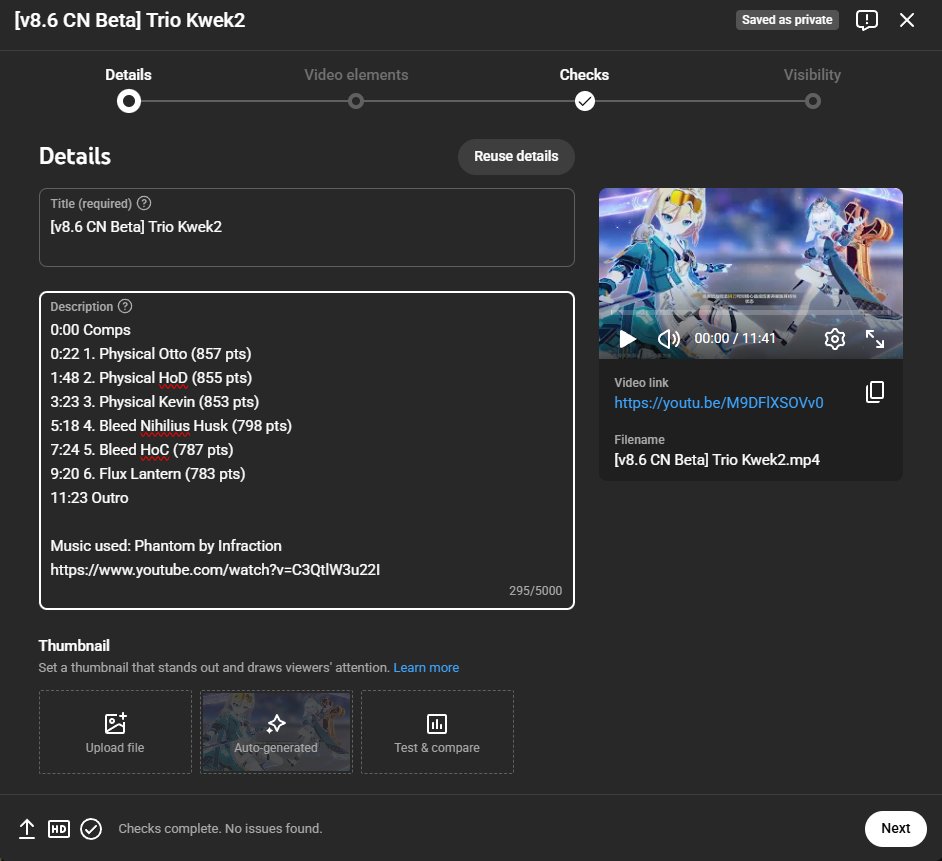Click the Details step circle marker
Viewport: 942px width, 861px height.
pos(129,101)
